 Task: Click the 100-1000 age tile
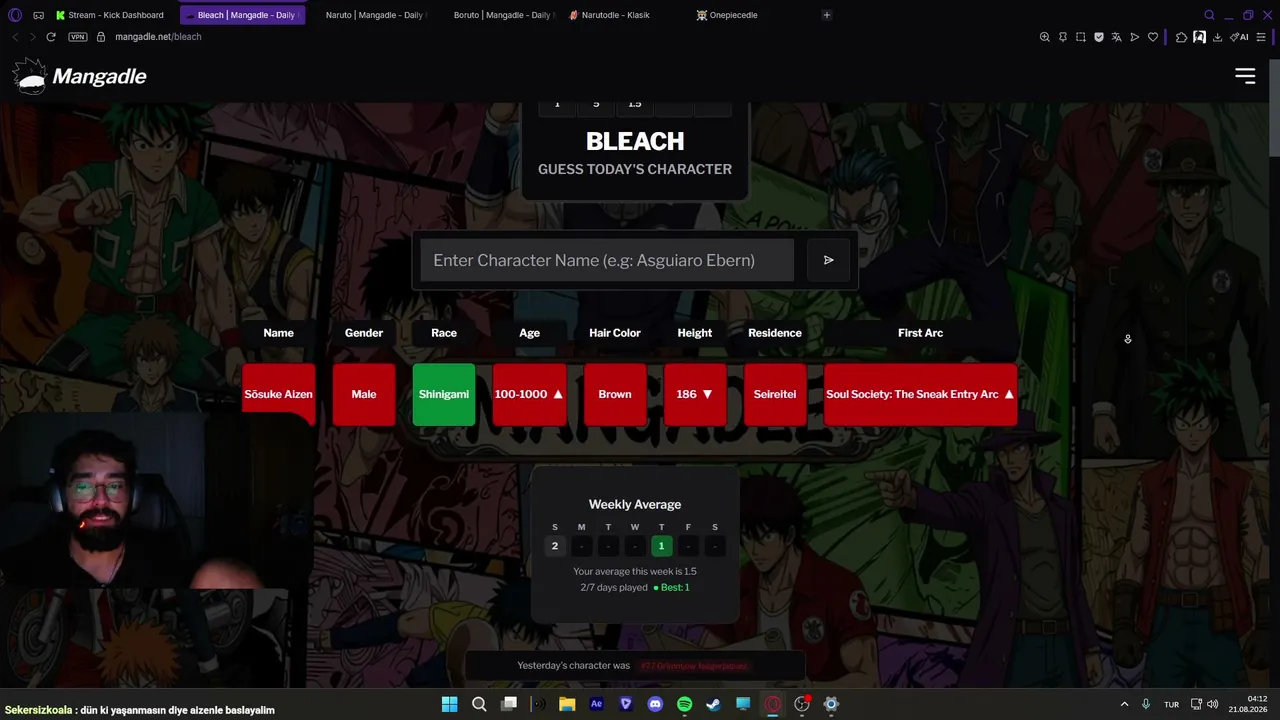(x=529, y=394)
